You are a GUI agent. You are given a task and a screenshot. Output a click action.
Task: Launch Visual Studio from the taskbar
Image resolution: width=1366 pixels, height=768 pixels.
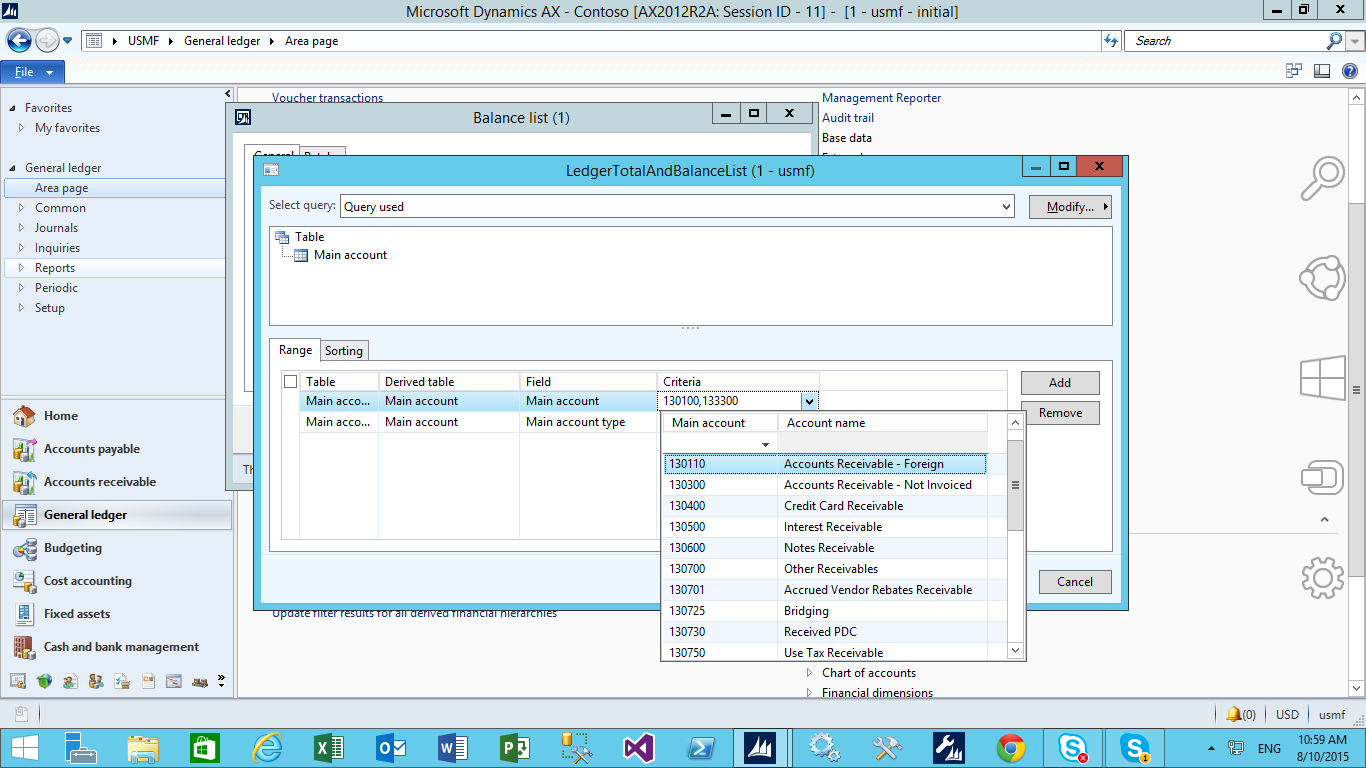(638, 747)
